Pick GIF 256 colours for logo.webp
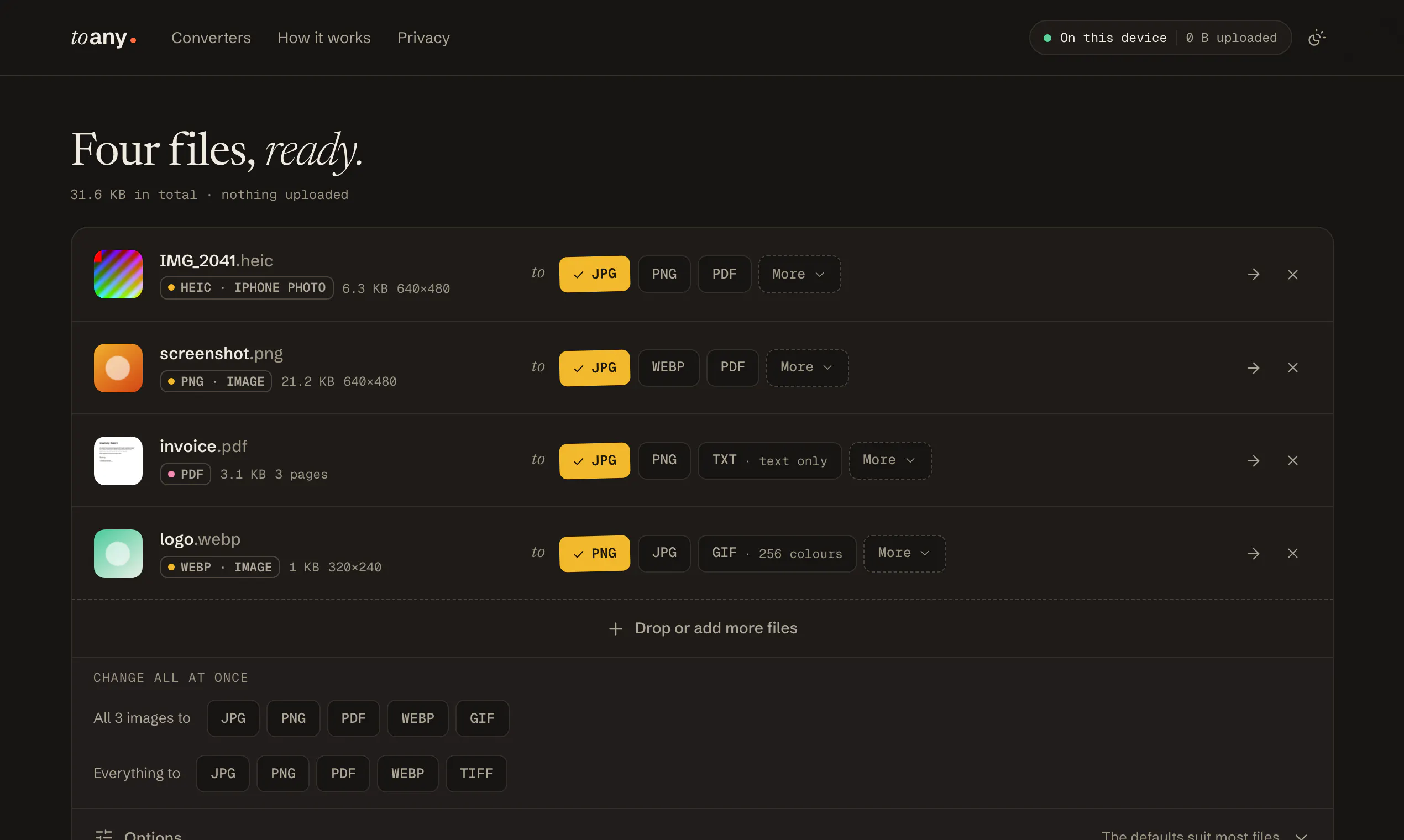 pyautogui.click(x=777, y=554)
